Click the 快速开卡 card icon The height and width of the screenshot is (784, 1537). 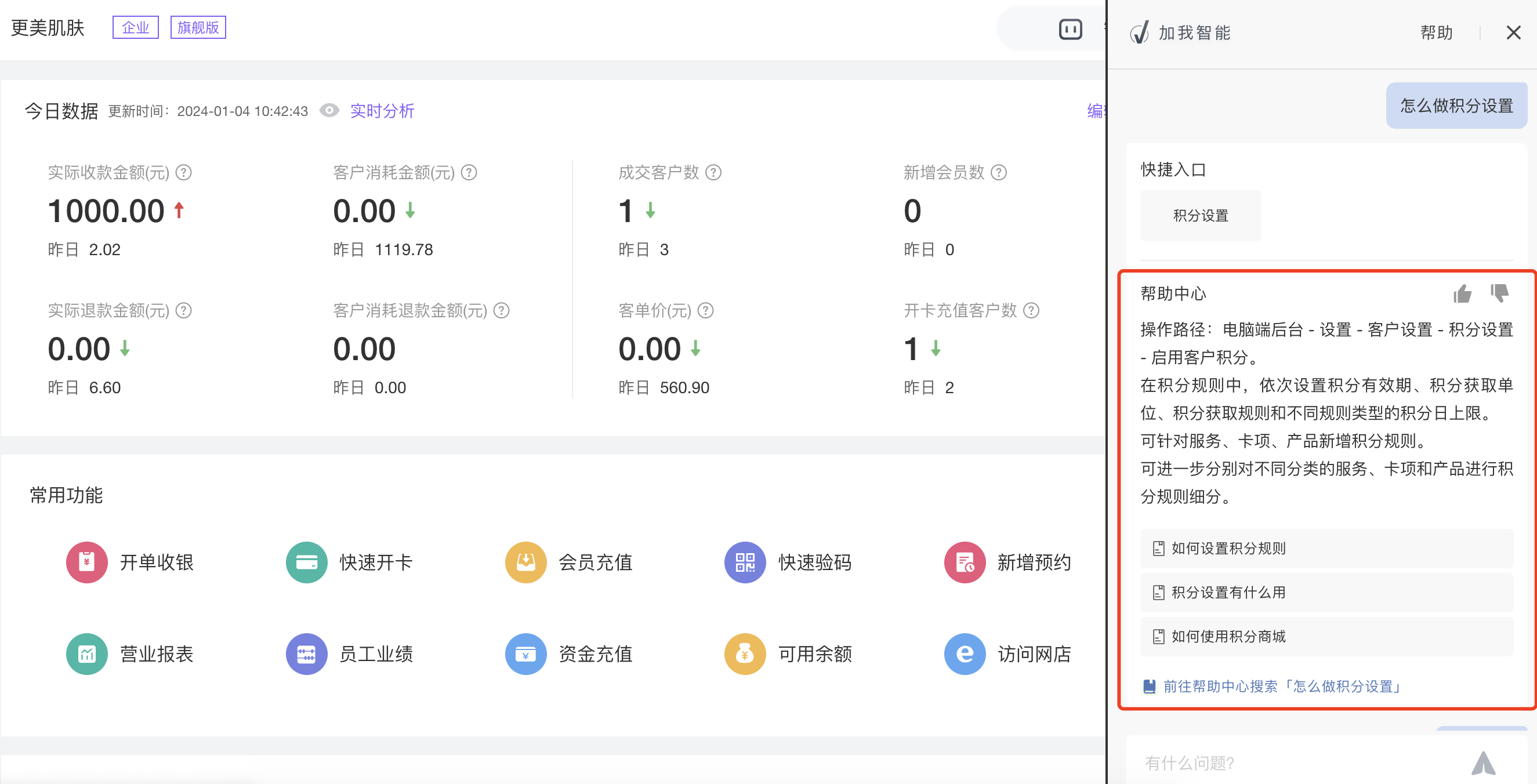tap(306, 562)
